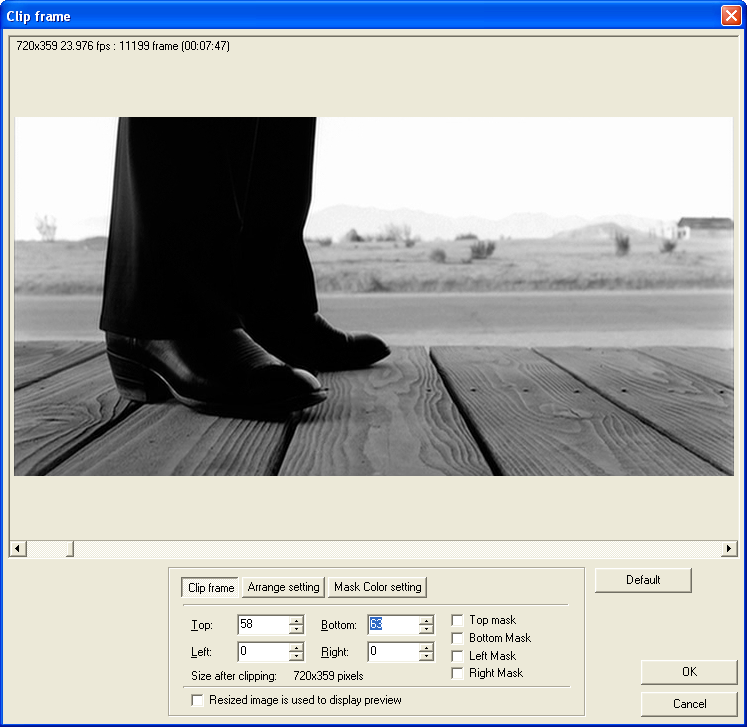This screenshot has height=727, width=747.
Task: Increase the Left value with up arrow
Action: click(296, 647)
